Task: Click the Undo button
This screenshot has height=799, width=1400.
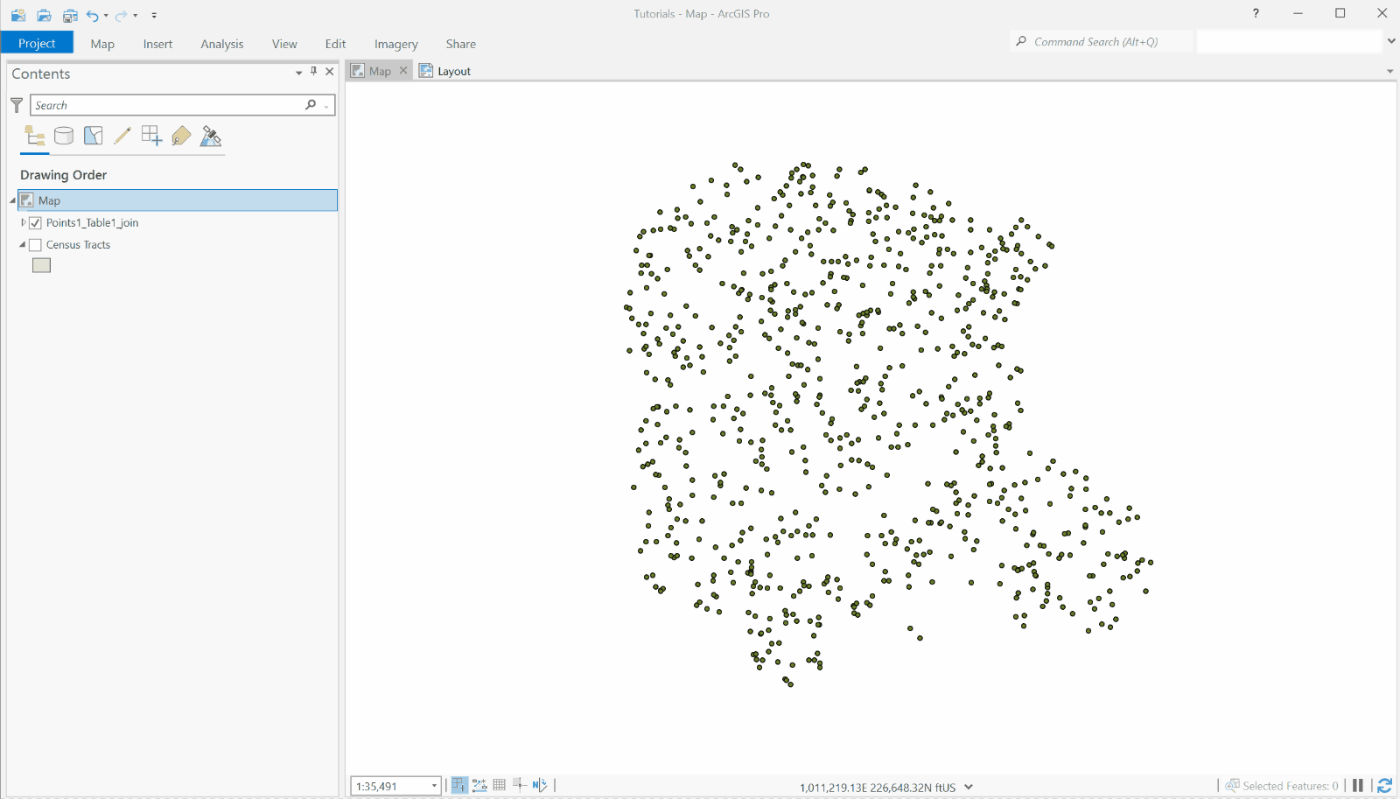Action: pos(93,14)
